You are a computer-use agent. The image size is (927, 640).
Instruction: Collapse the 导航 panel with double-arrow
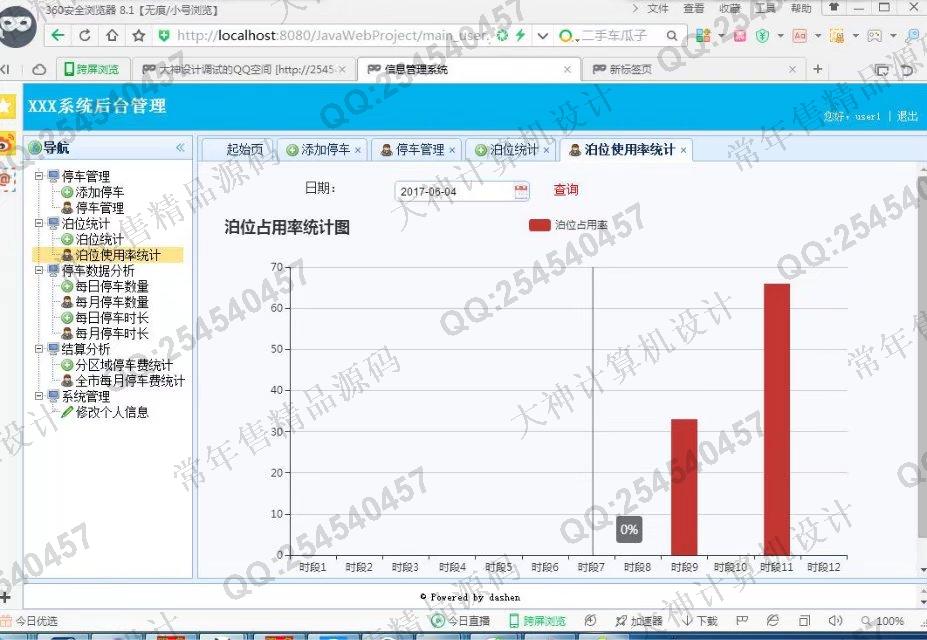tap(180, 148)
